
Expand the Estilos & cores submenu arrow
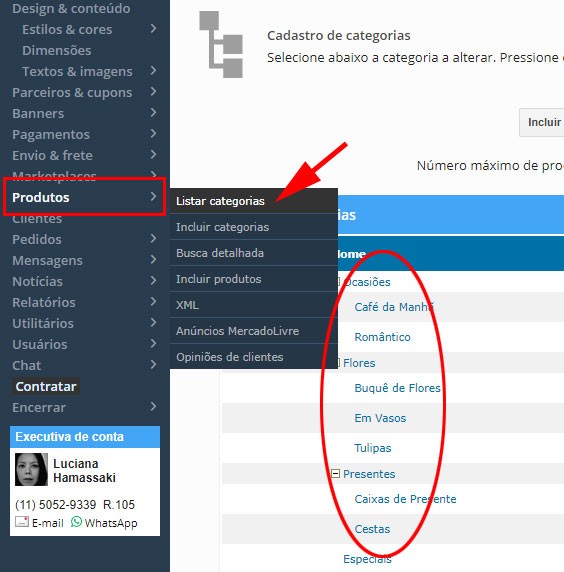pyautogui.click(x=154, y=29)
